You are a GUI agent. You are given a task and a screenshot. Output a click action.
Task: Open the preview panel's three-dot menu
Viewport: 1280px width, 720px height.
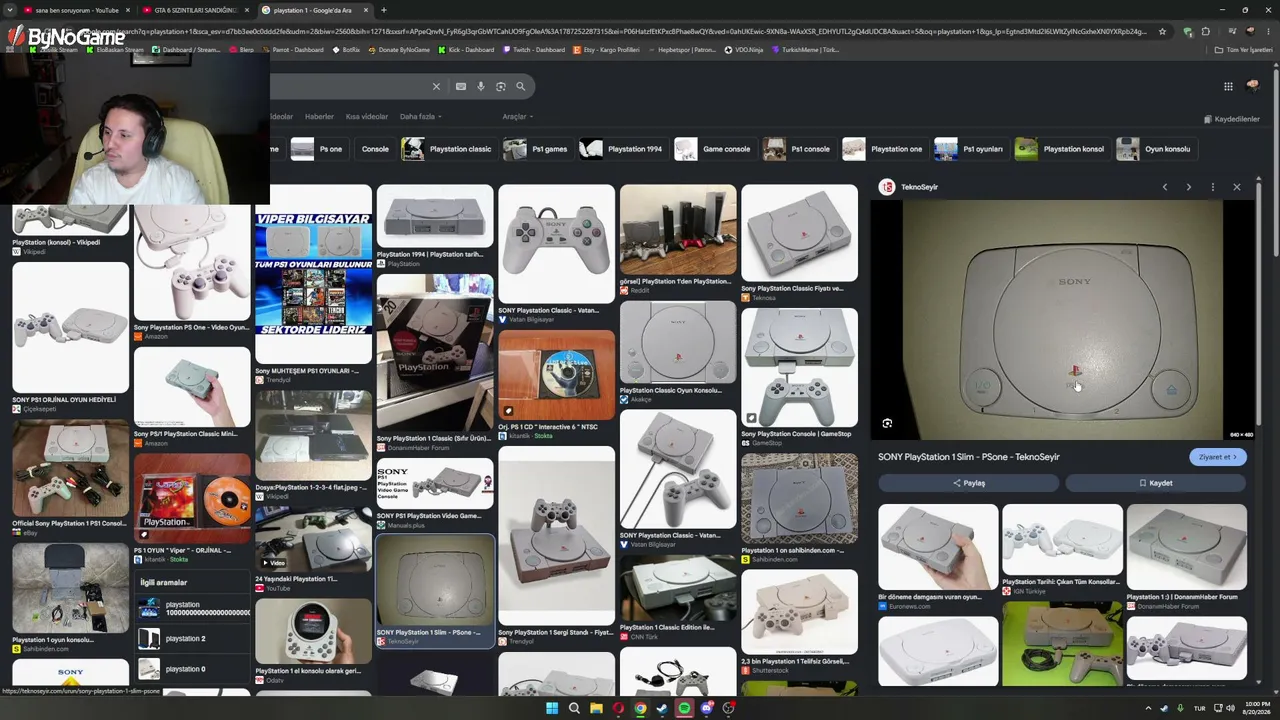click(x=1213, y=187)
